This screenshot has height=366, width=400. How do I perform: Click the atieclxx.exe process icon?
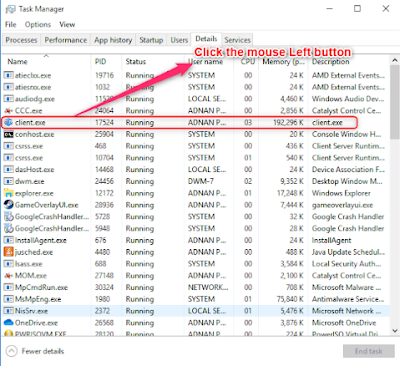point(8,75)
